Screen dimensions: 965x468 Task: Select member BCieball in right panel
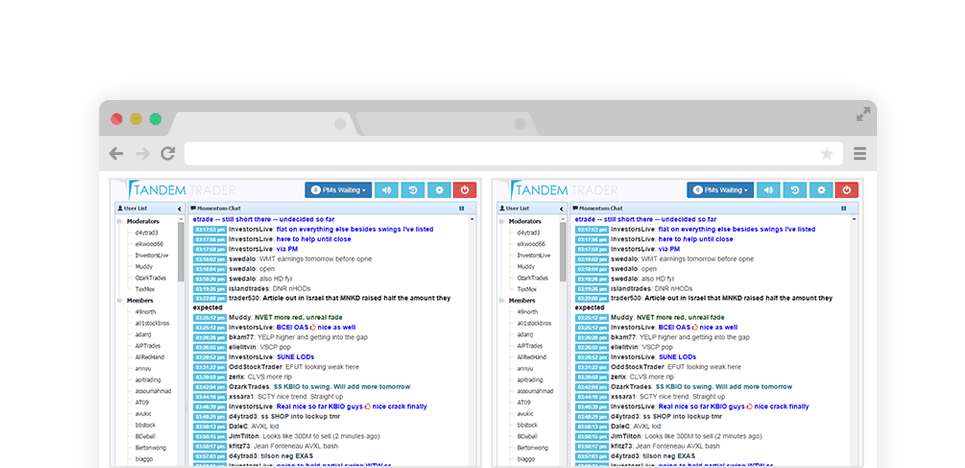(528, 436)
